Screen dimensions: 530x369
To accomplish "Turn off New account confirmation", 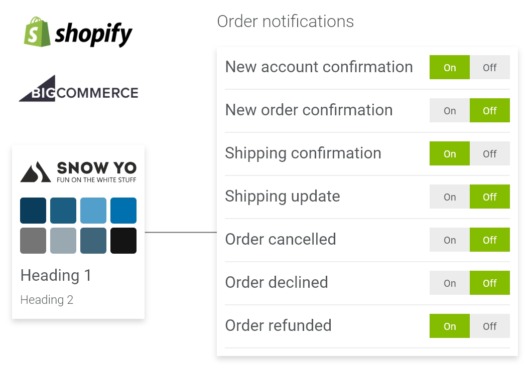I will click(489, 67).
